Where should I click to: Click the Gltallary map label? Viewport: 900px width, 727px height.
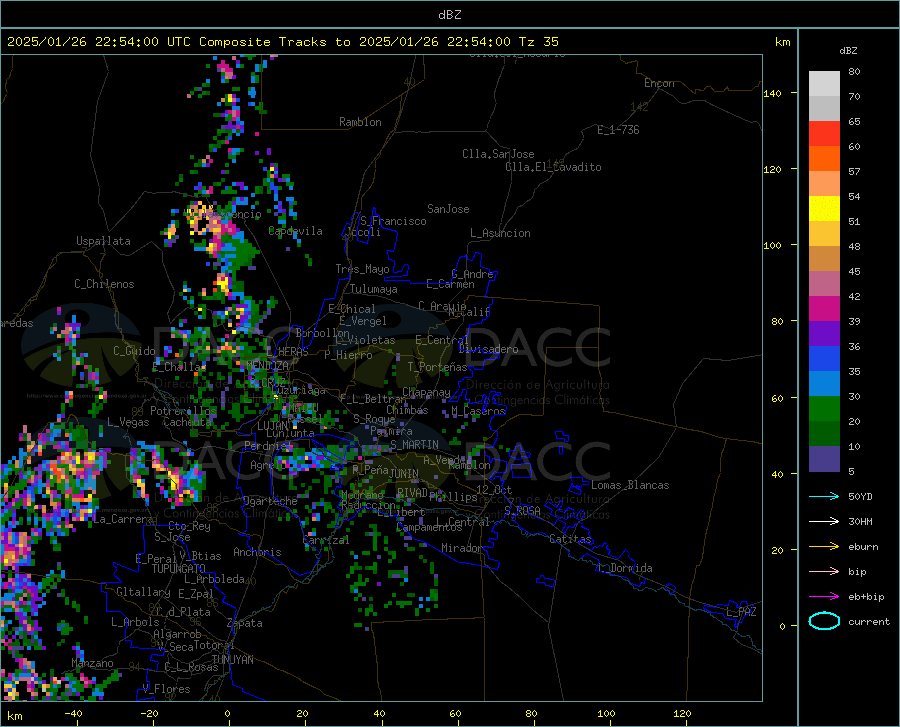pyautogui.click(x=143, y=592)
